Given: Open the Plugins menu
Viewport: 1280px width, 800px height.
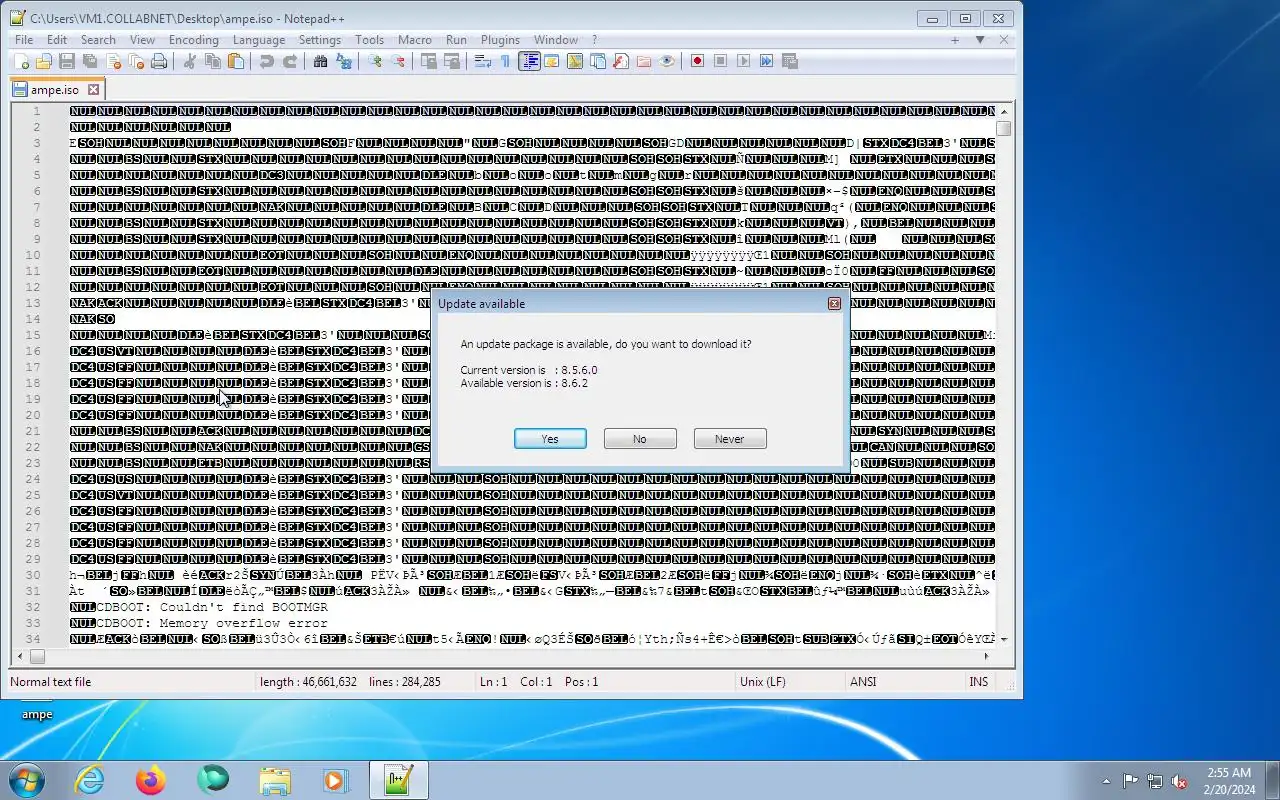Looking at the screenshot, I should (x=500, y=40).
